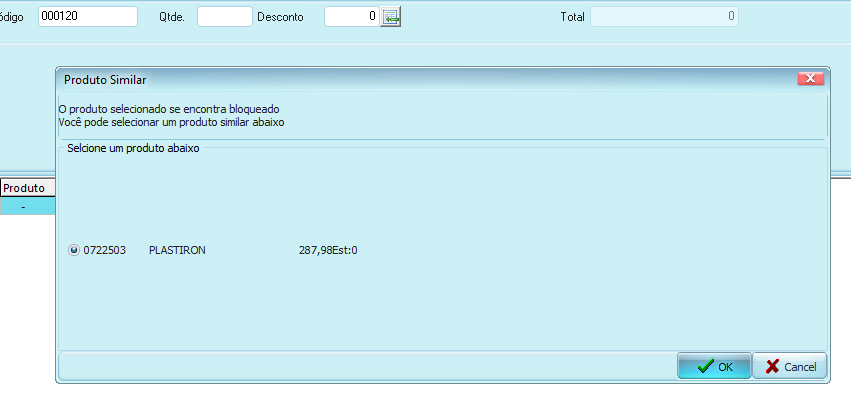The width and height of the screenshot is (851, 394).
Task: Click the green checkmark icon on OK
Action: click(x=705, y=366)
